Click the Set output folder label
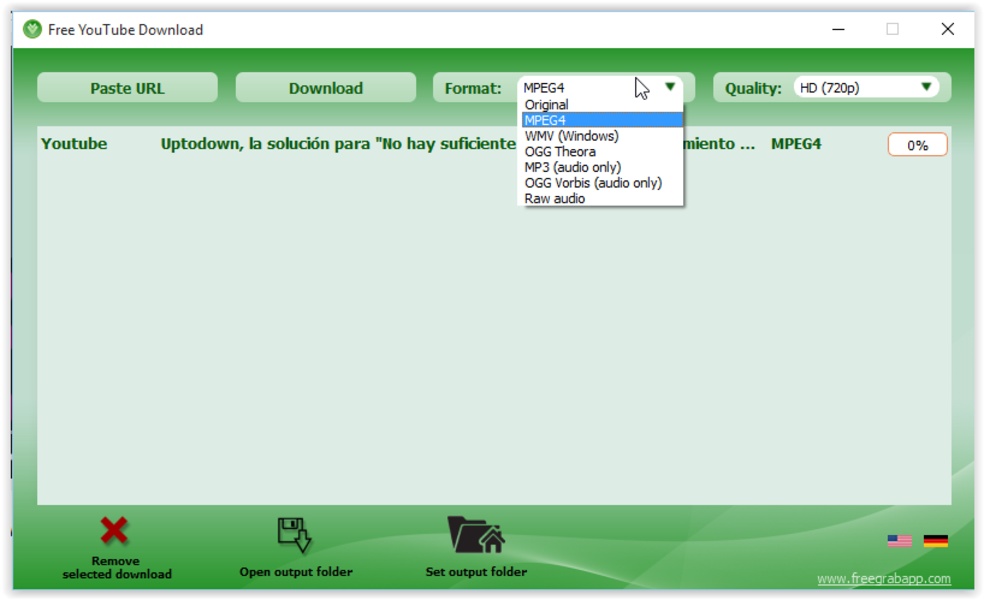The width and height of the screenshot is (984, 600). (476, 572)
